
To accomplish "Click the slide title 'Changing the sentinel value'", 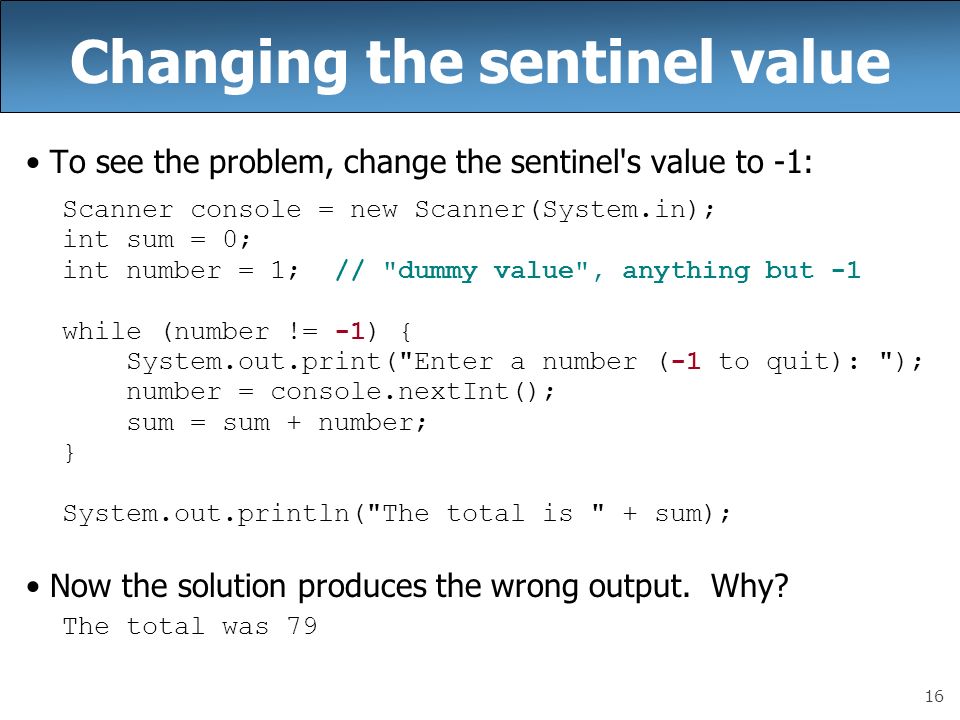I will click(x=480, y=62).
